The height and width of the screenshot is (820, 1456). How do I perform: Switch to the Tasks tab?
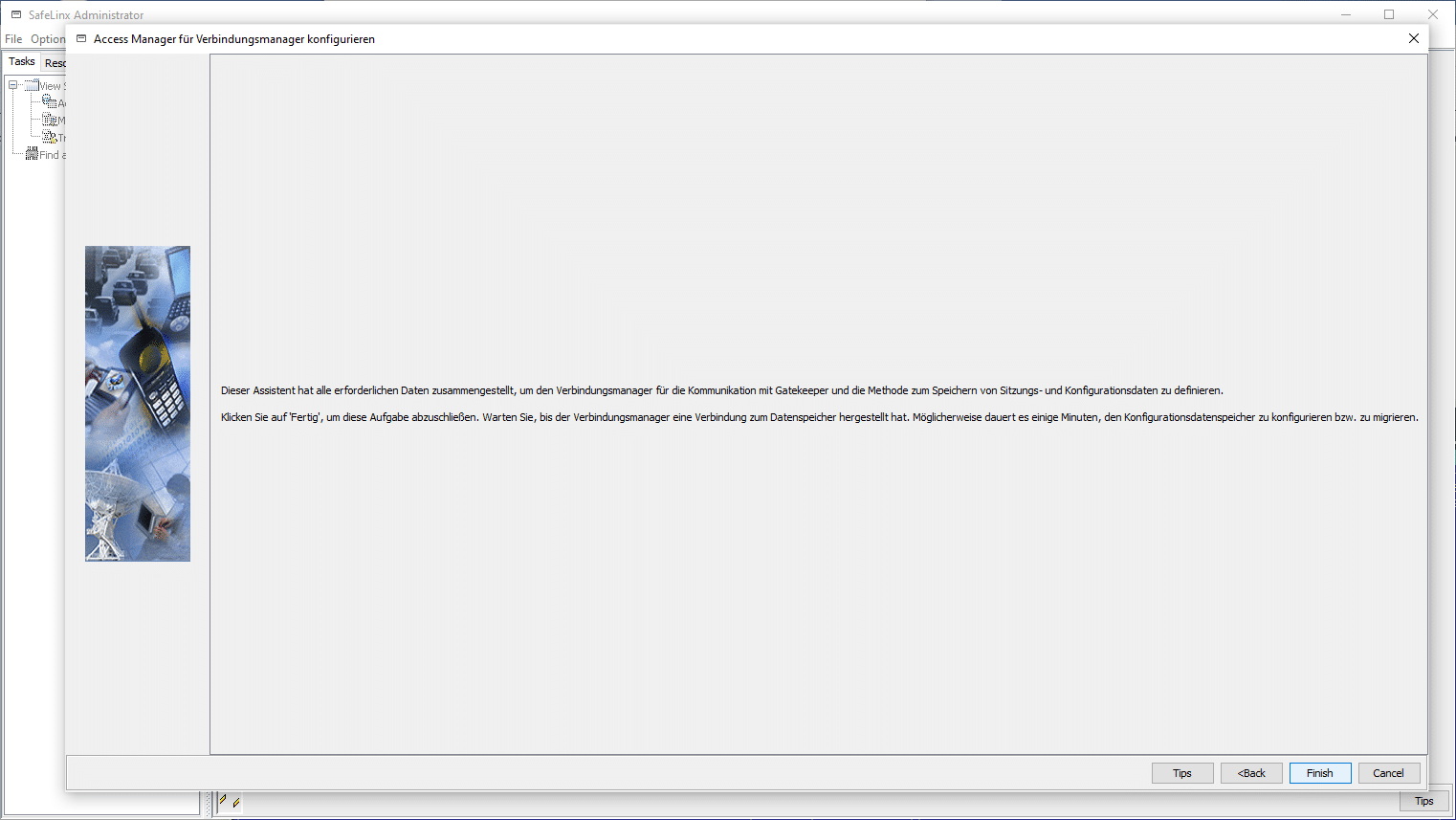(x=22, y=62)
